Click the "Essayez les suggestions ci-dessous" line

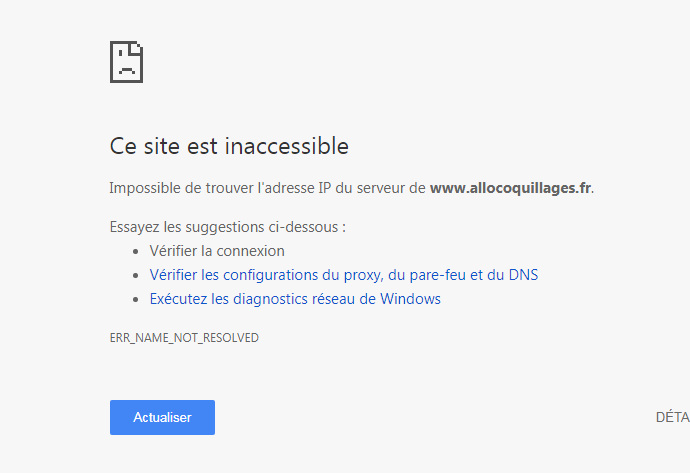pyautogui.click(x=227, y=227)
